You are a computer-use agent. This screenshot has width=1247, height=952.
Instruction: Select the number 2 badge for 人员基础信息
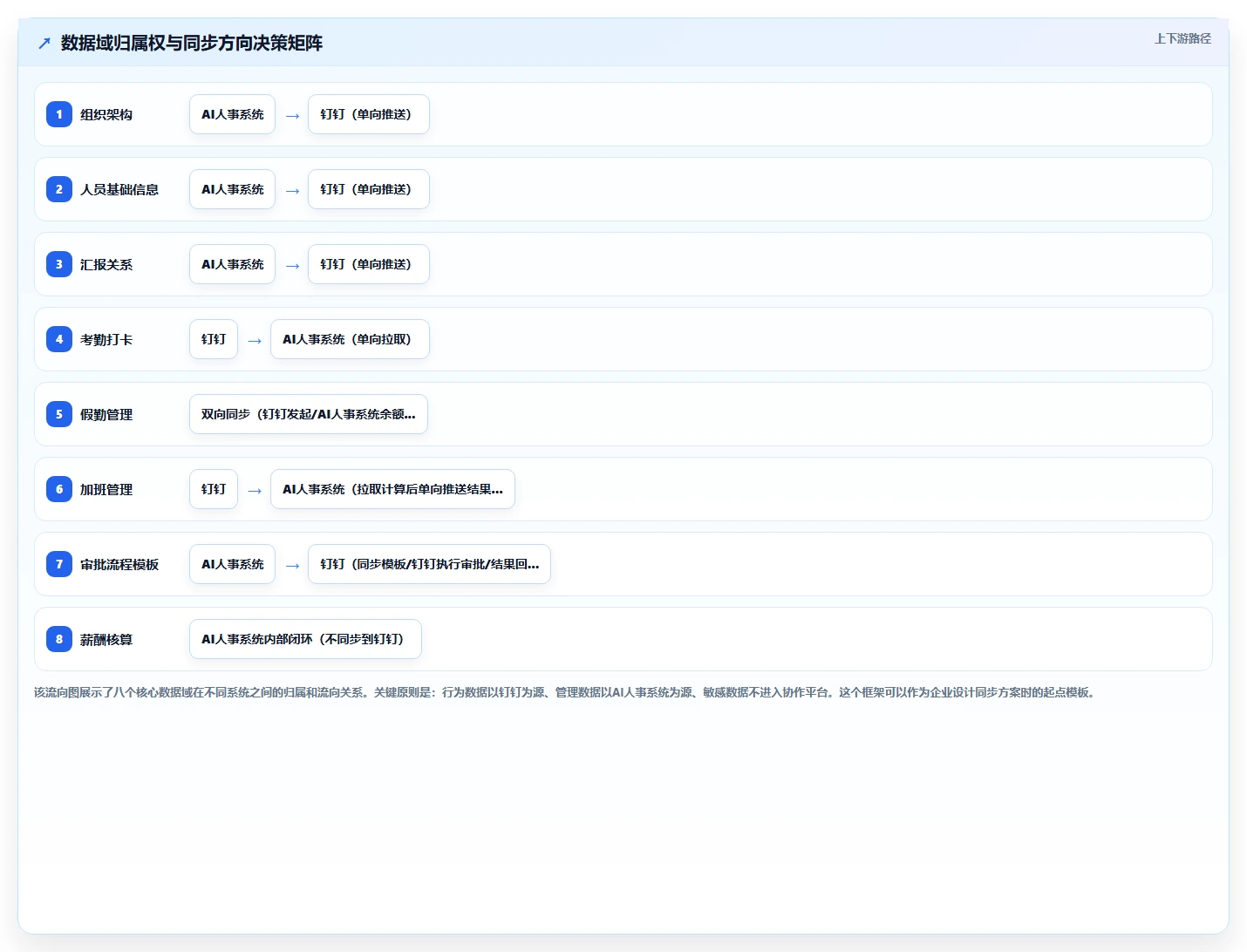(59, 189)
